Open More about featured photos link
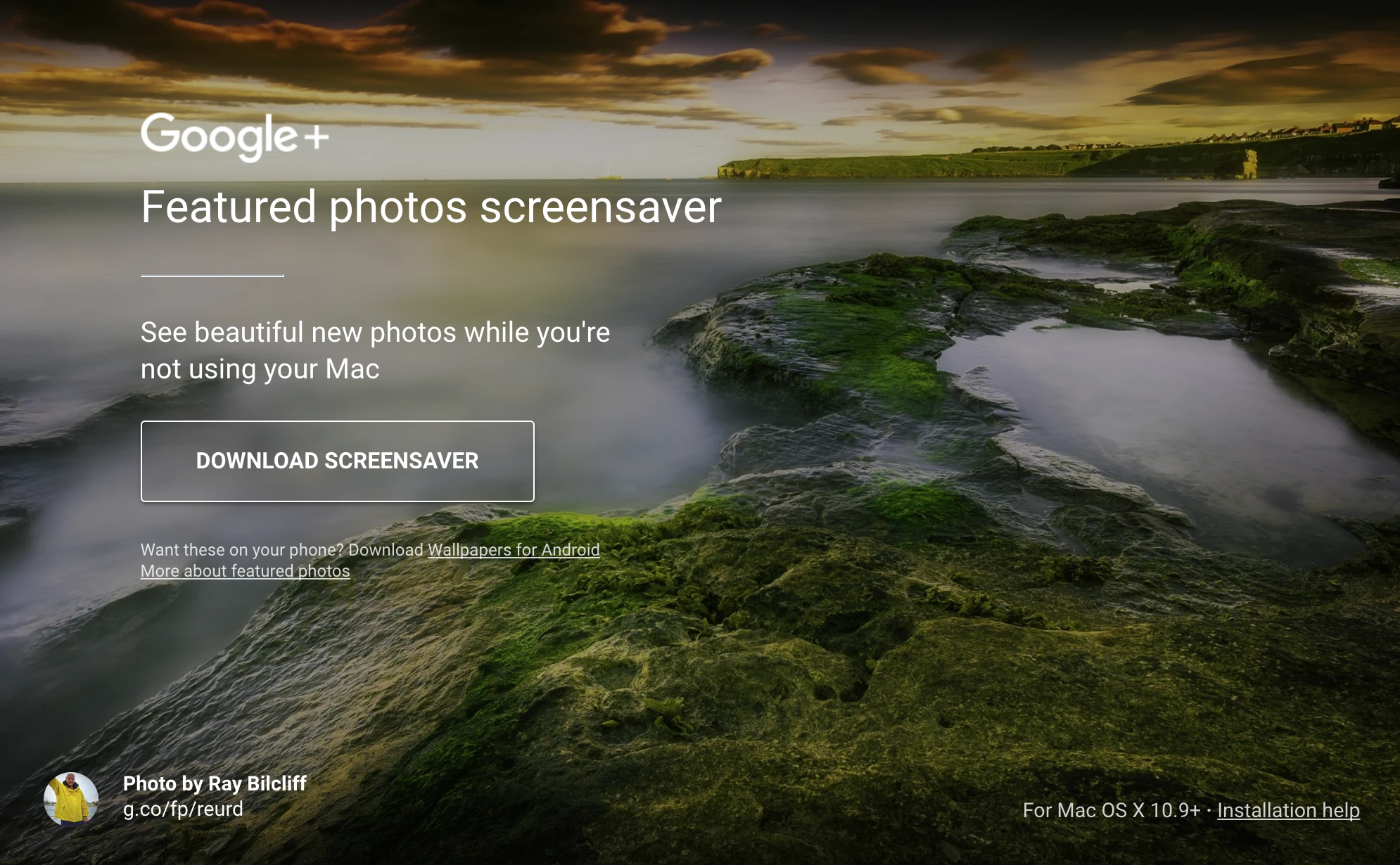Viewport: 1400px width, 865px height. click(x=245, y=571)
